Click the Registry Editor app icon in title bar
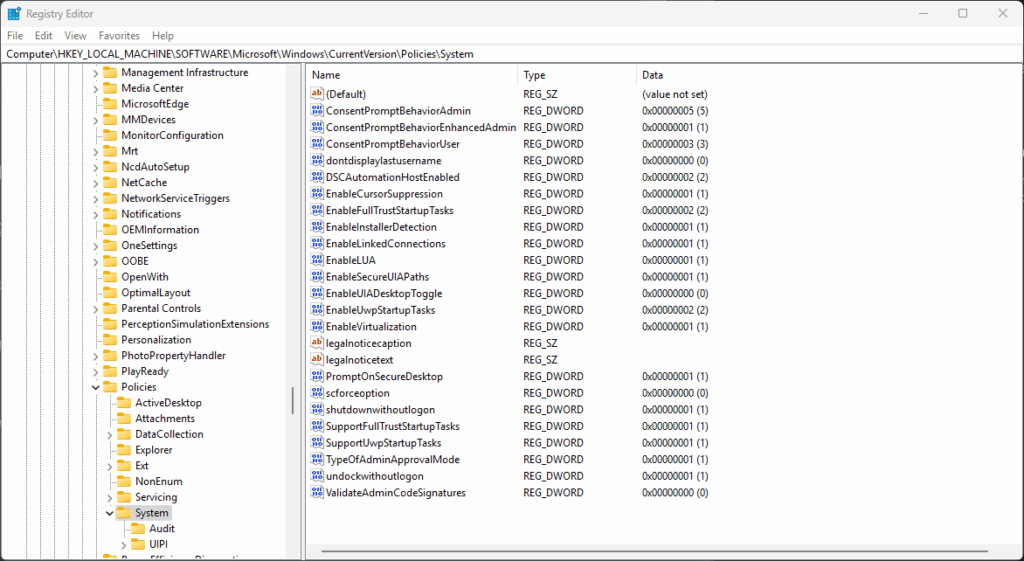This screenshot has height=561, width=1024. [14, 14]
